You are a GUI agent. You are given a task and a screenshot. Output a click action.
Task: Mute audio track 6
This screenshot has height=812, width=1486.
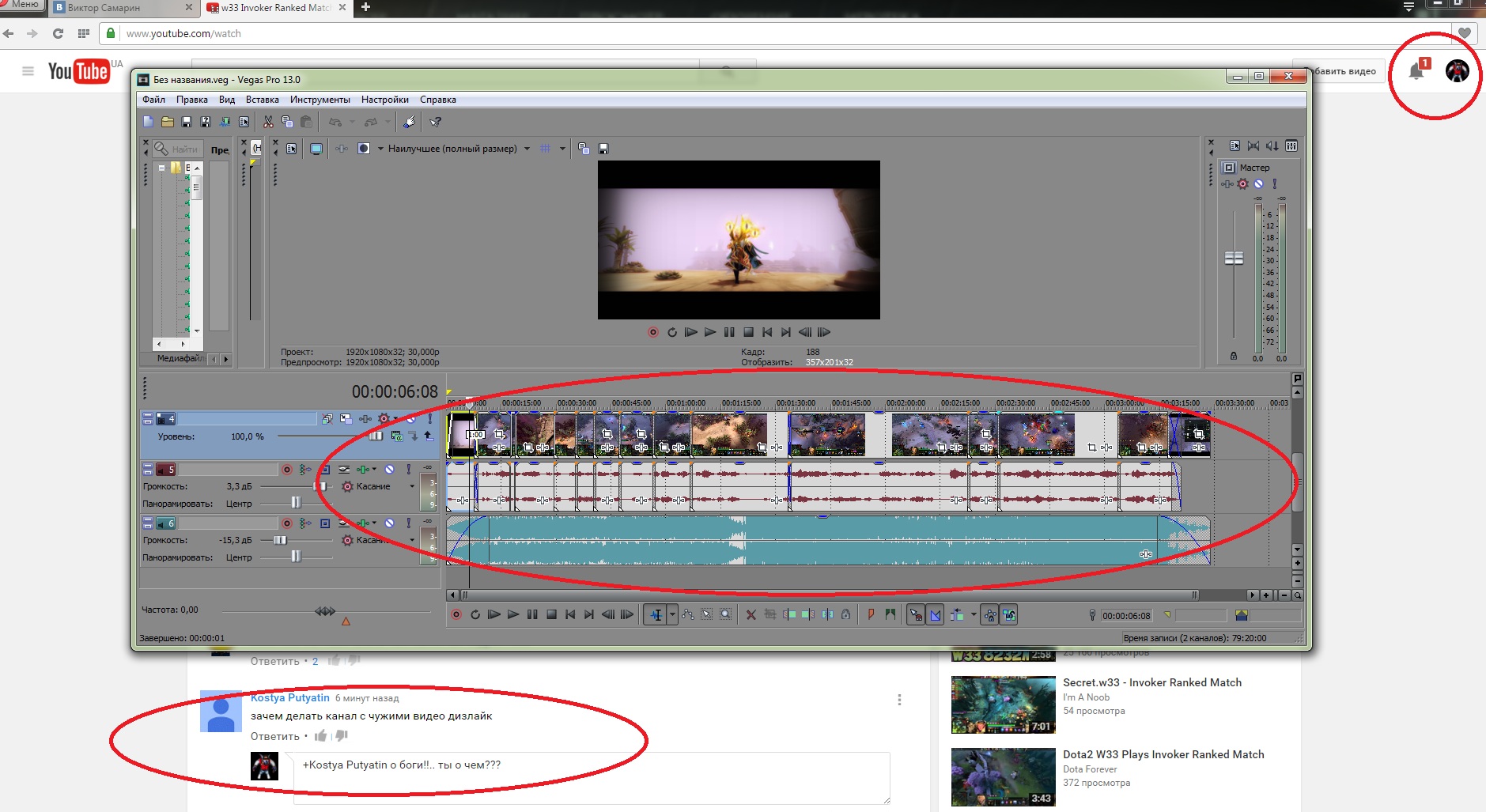389,523
